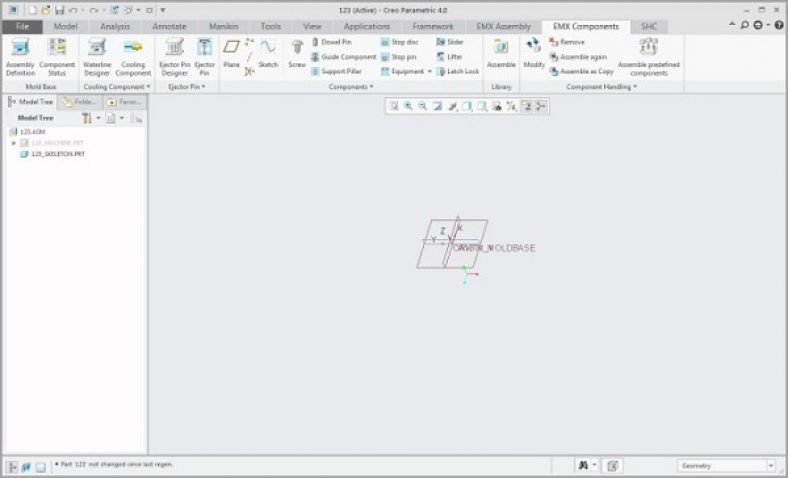Save the model from the quick access toolbar
788x478 pixels.
coord(59,10)
